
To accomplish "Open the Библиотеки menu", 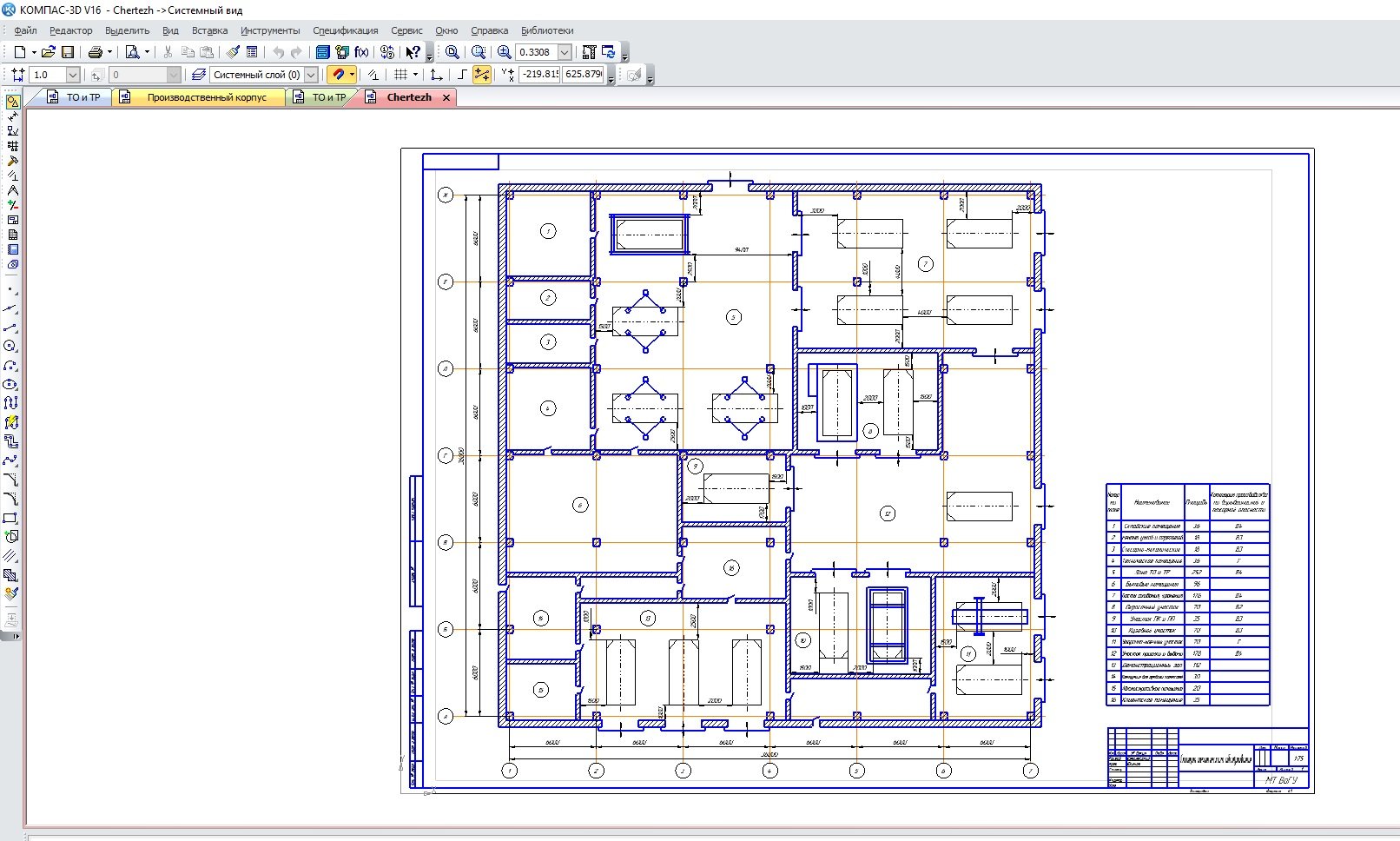I will click(547, 30).
